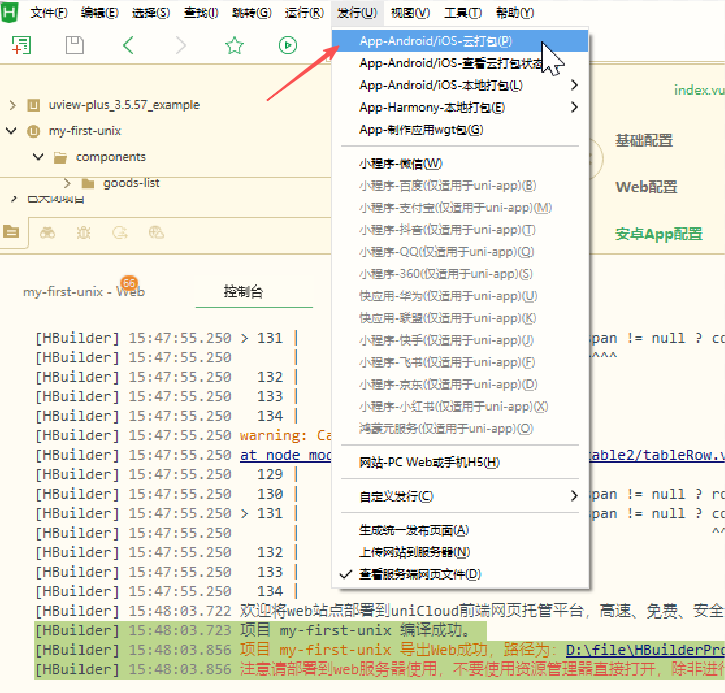This screenshot has width=725, height=693.
Task: Click the my-first-unix project icon
Action: coord(33,131)
